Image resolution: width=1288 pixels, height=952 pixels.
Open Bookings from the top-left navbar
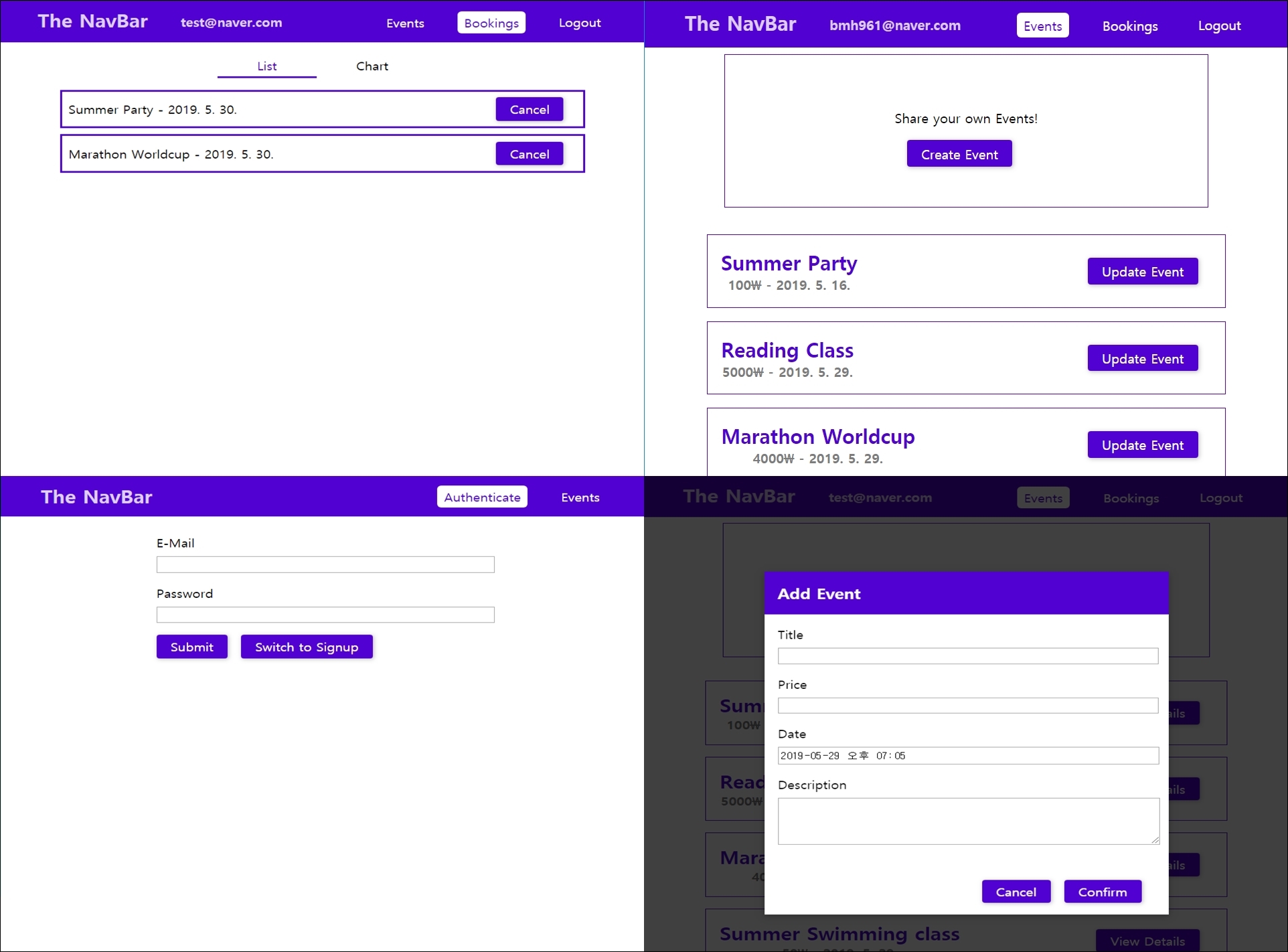pos(491,22)
